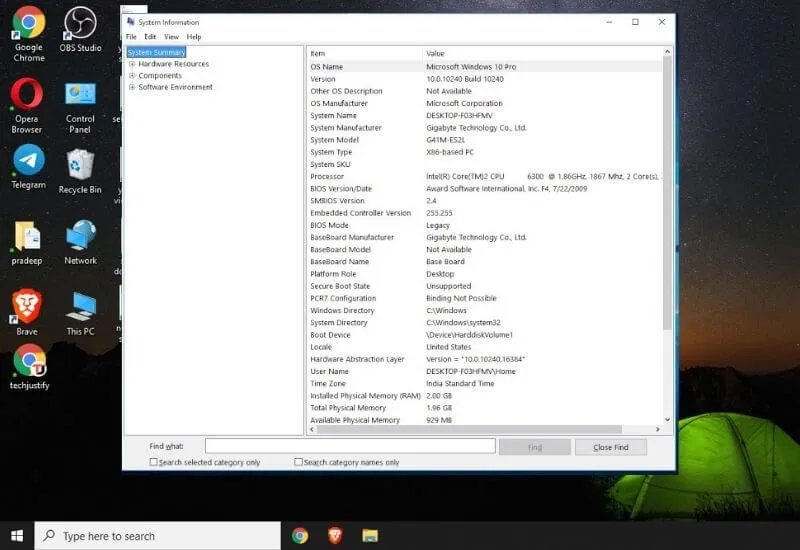The image size is (800, 550).
Task: Select the Version row
Action: [485, 79]
